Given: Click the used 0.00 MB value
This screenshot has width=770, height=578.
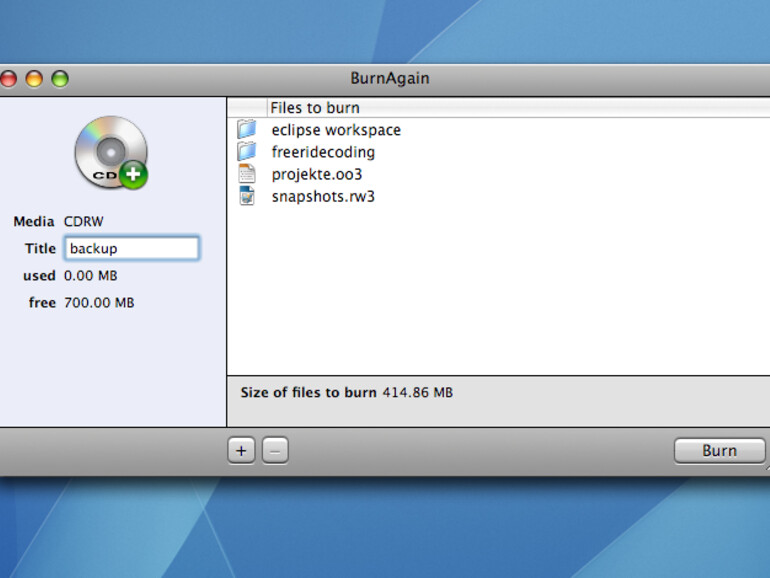Looking at the screenshot, I should pos(91,275).
